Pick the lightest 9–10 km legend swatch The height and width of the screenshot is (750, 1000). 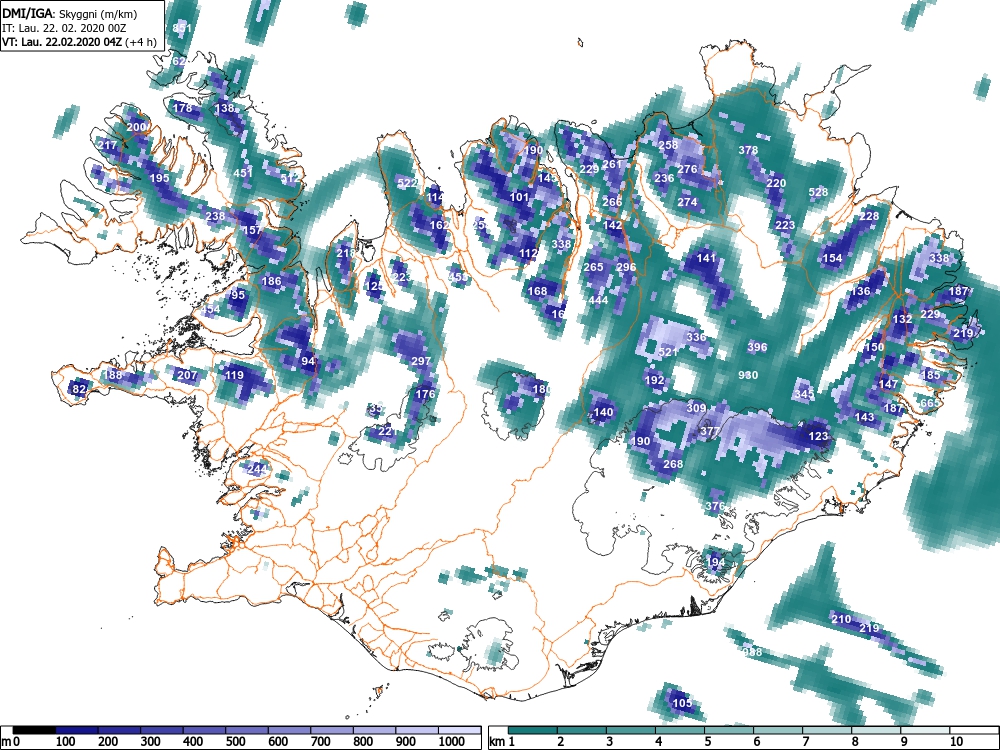pyautogui.click(x=925, y=730)
